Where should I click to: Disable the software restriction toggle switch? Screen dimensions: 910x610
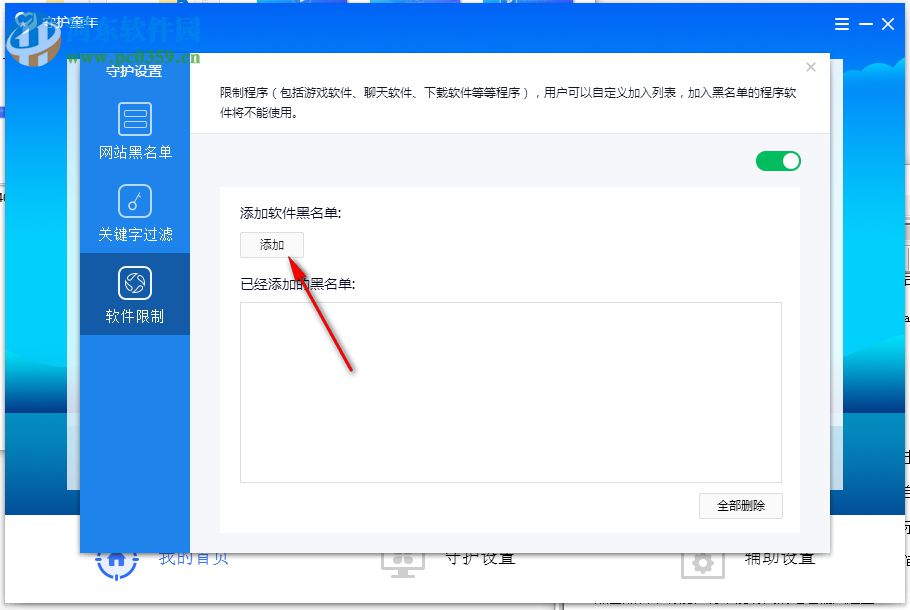click(x=778, y=161)
